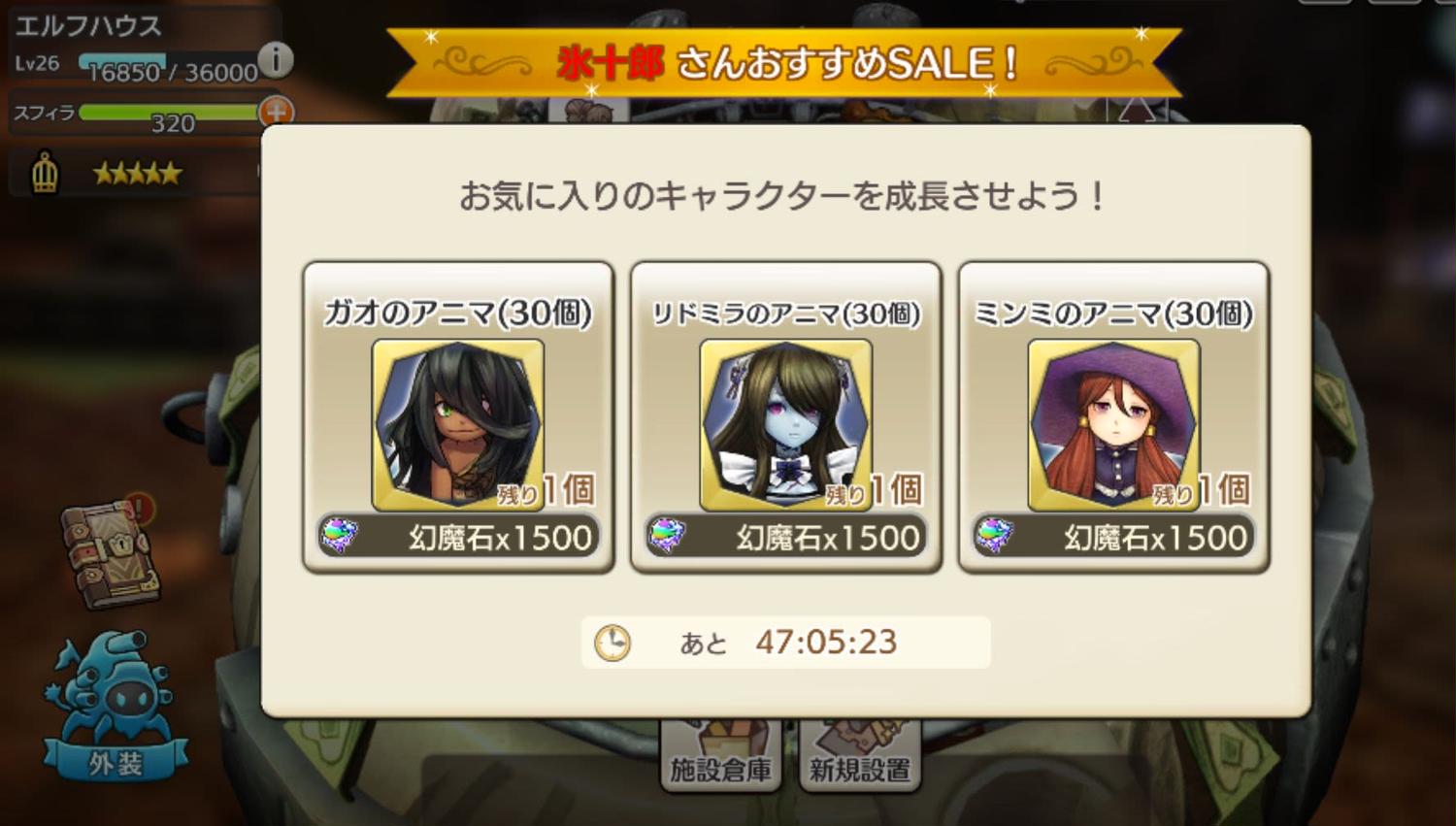The height and width of the screenshot is (826, 1456).
Task: Select the ミンミ character portrait
Action: pos(1114,424)
